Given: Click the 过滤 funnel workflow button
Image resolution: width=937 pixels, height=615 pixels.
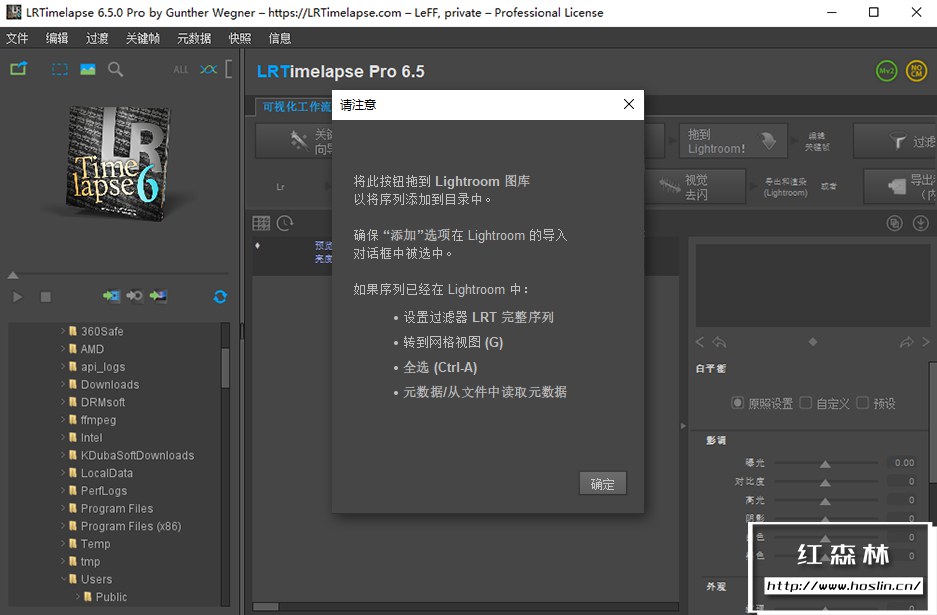Looking at the screenshot, I should pos(895,141).
